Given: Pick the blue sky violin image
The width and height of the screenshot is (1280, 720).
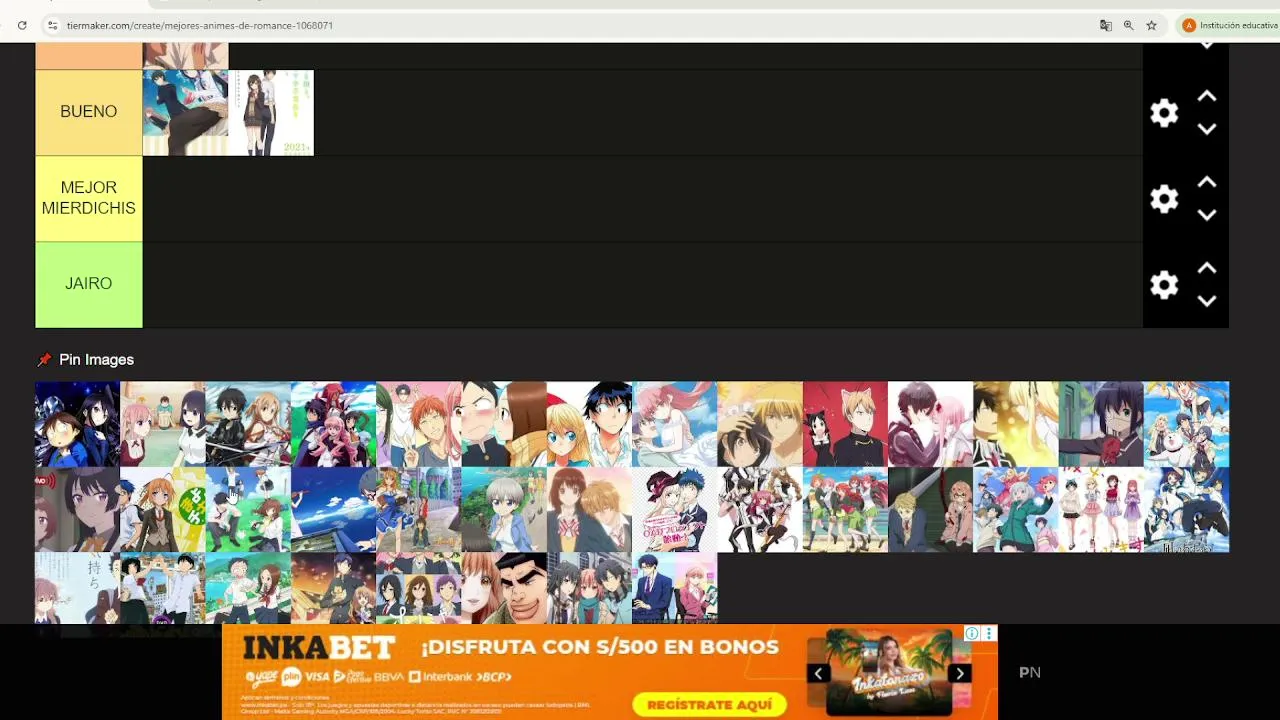Looking at the screenshot, I should pos(333,510).
